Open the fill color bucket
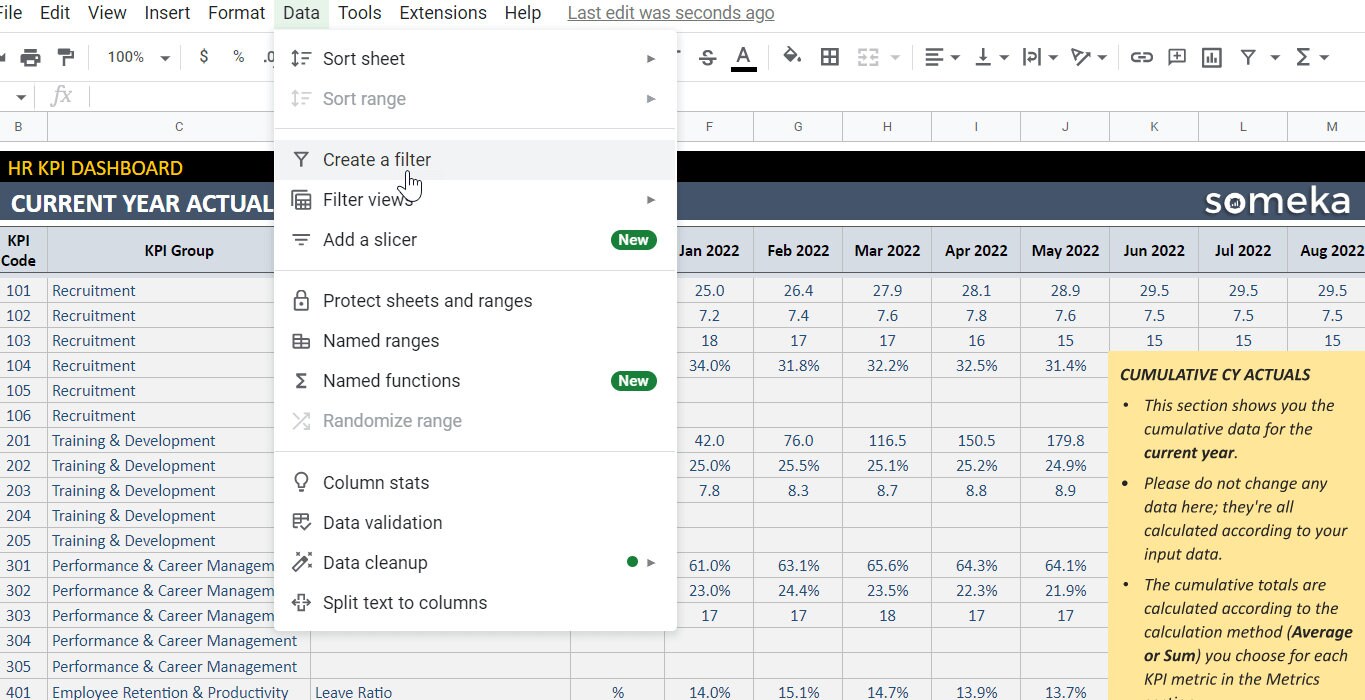The image size is (1365, 700). 792,57
